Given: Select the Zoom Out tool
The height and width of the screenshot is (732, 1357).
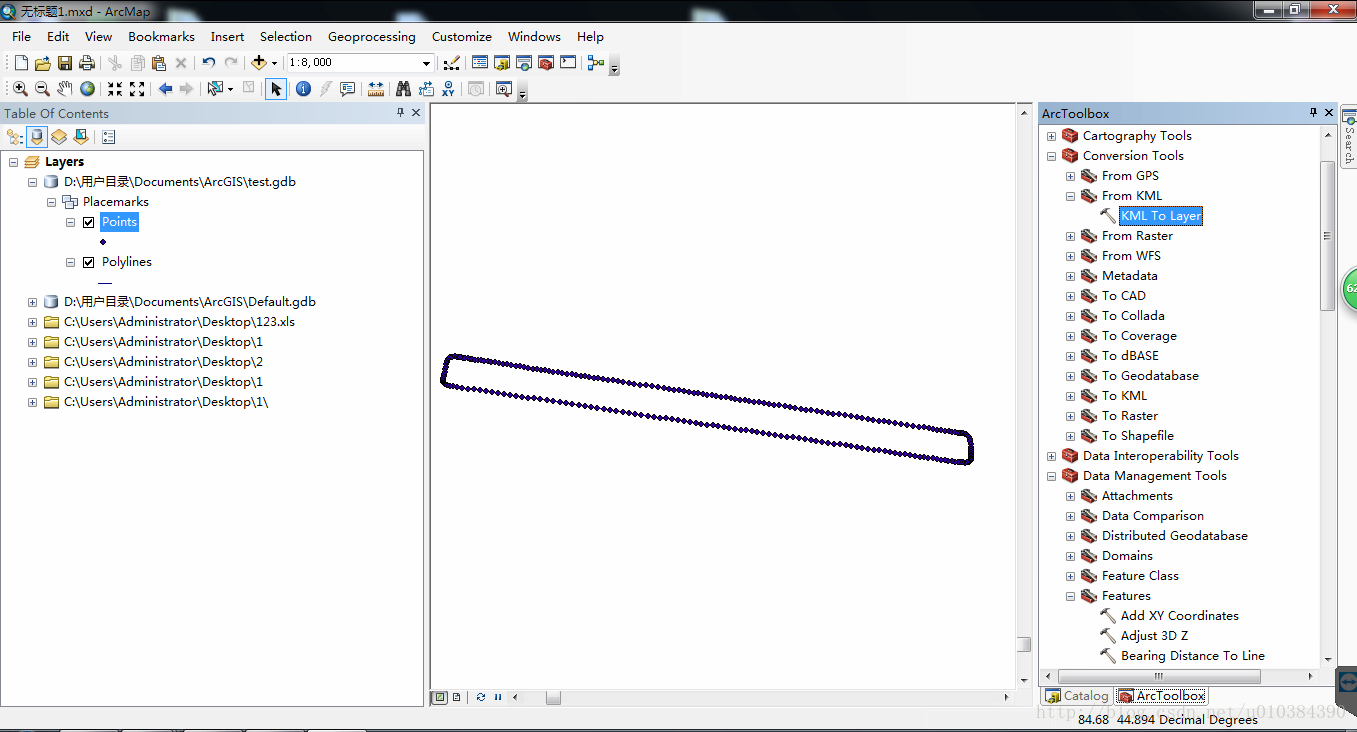Looking at the screenshot, I should [x=42, y=89].
